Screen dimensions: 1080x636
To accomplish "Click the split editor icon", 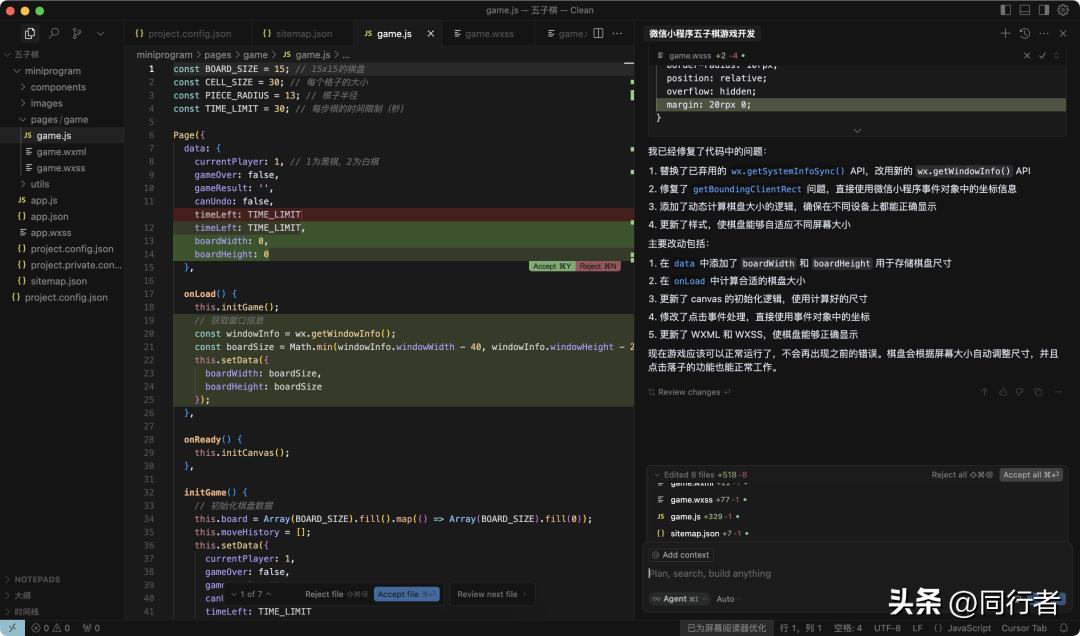I will pos(598,33).
